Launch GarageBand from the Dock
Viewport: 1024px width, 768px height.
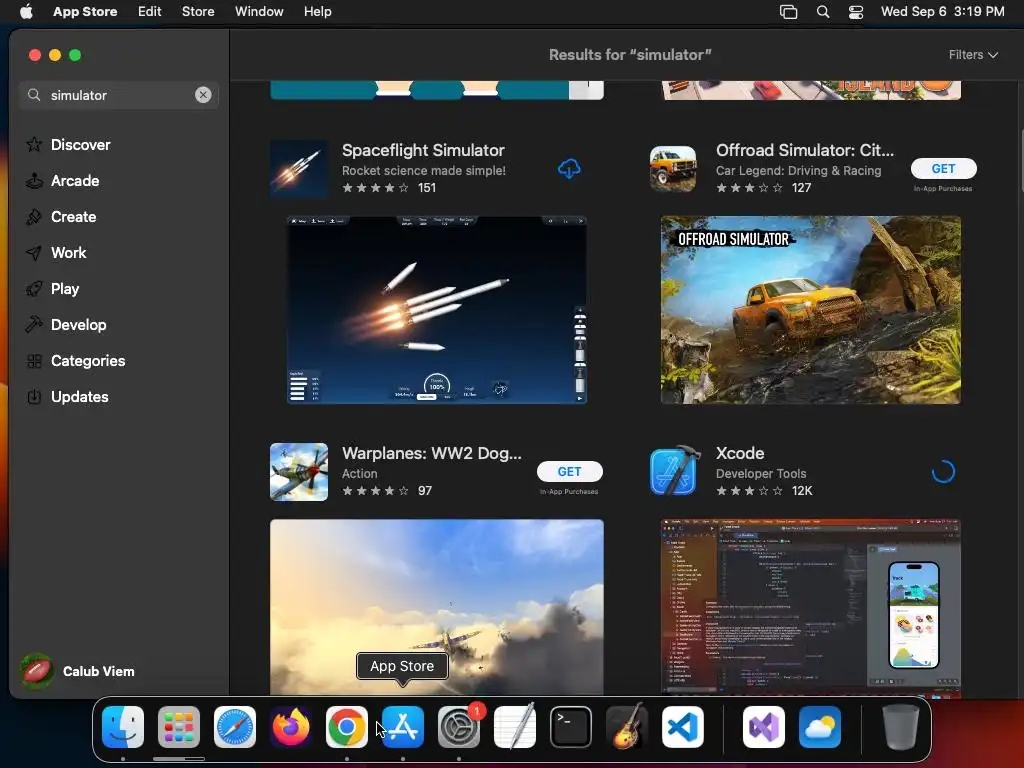pyautogui.click(x=627, y=727)
